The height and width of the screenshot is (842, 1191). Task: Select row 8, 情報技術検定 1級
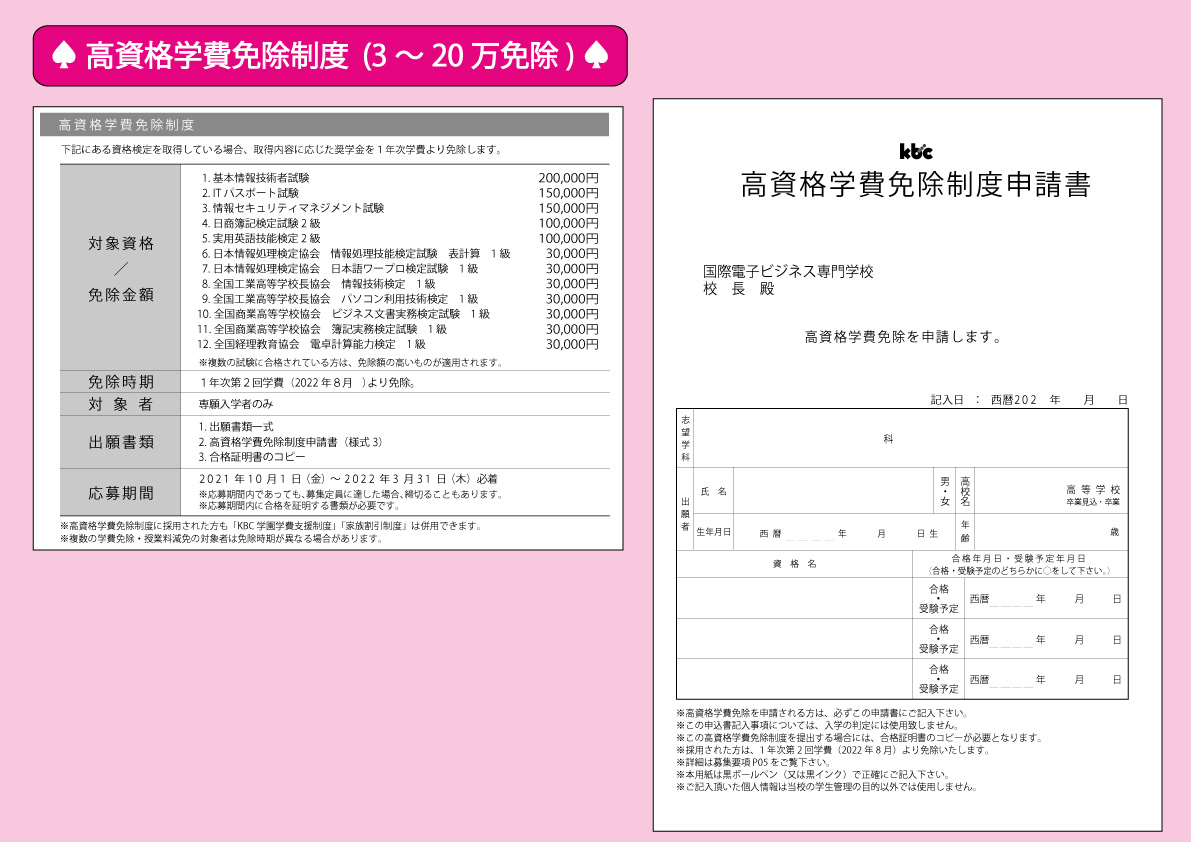(x=400, y=284)
